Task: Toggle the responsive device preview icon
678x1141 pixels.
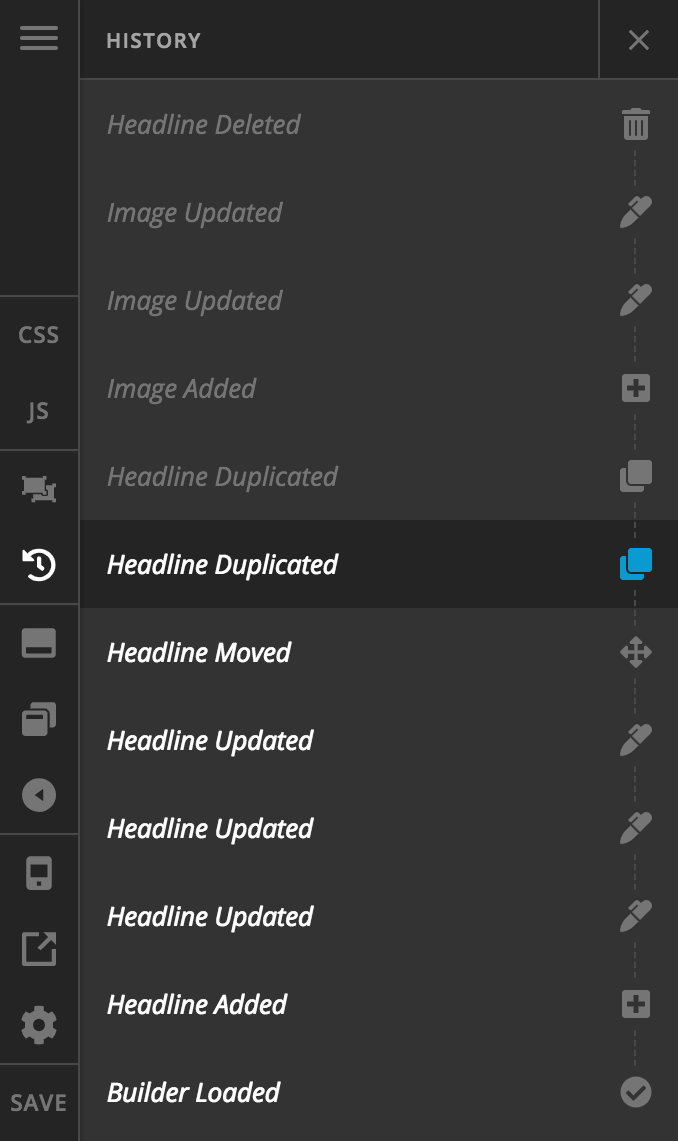Action: pos(38,873)
